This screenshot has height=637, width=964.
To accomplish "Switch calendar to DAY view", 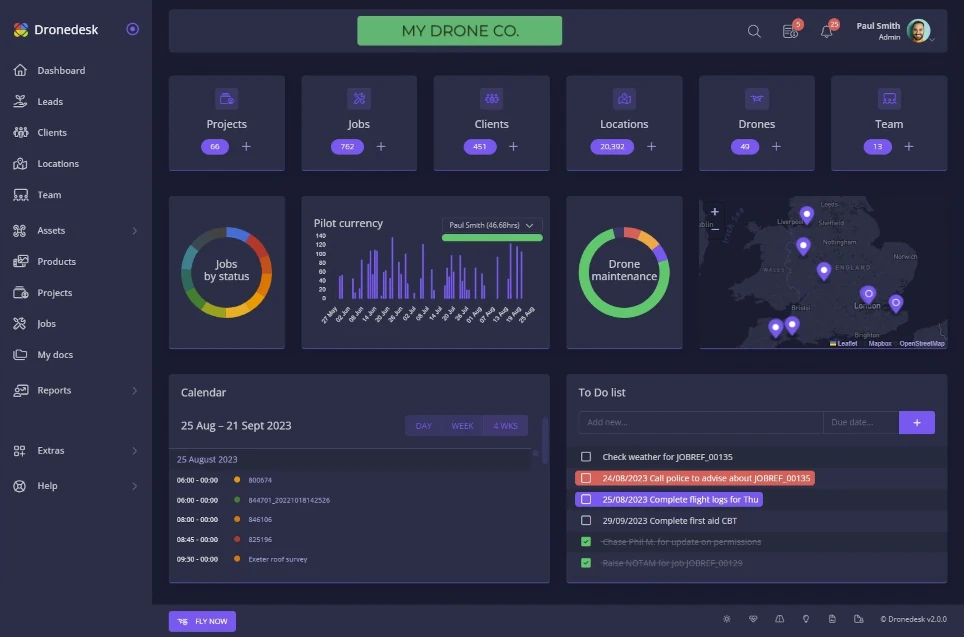I will point(424,425).
